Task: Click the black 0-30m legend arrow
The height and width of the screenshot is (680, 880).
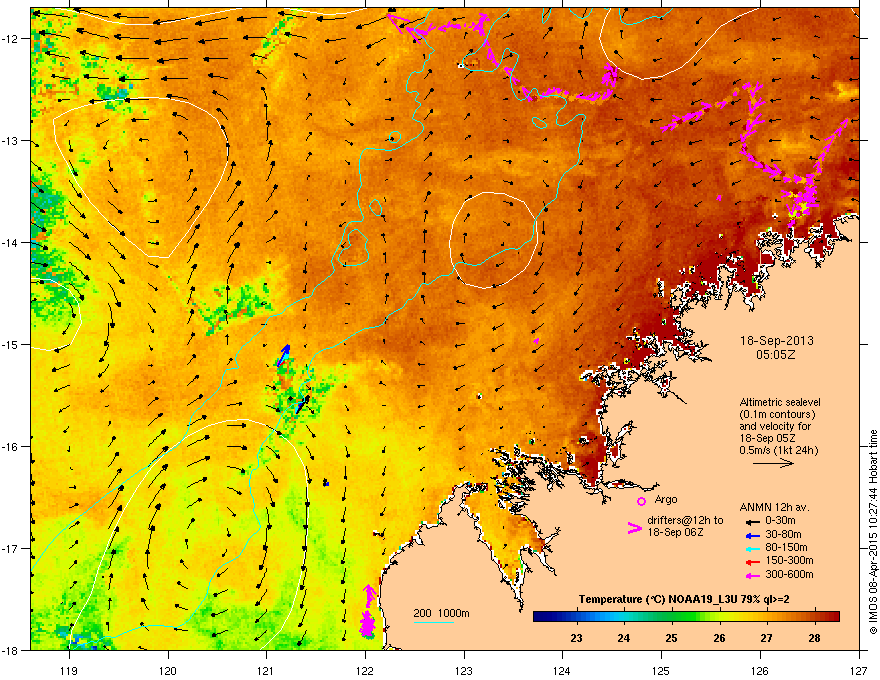Action: tap(751, 521)
